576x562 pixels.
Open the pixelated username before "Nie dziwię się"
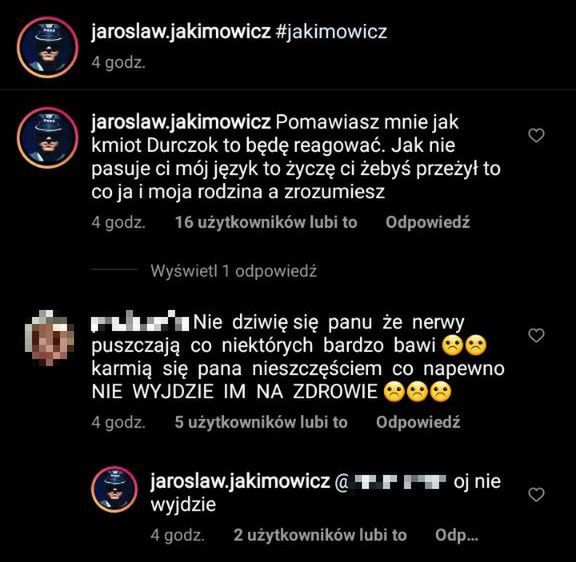pyautogui.click(x=140, y=322)
